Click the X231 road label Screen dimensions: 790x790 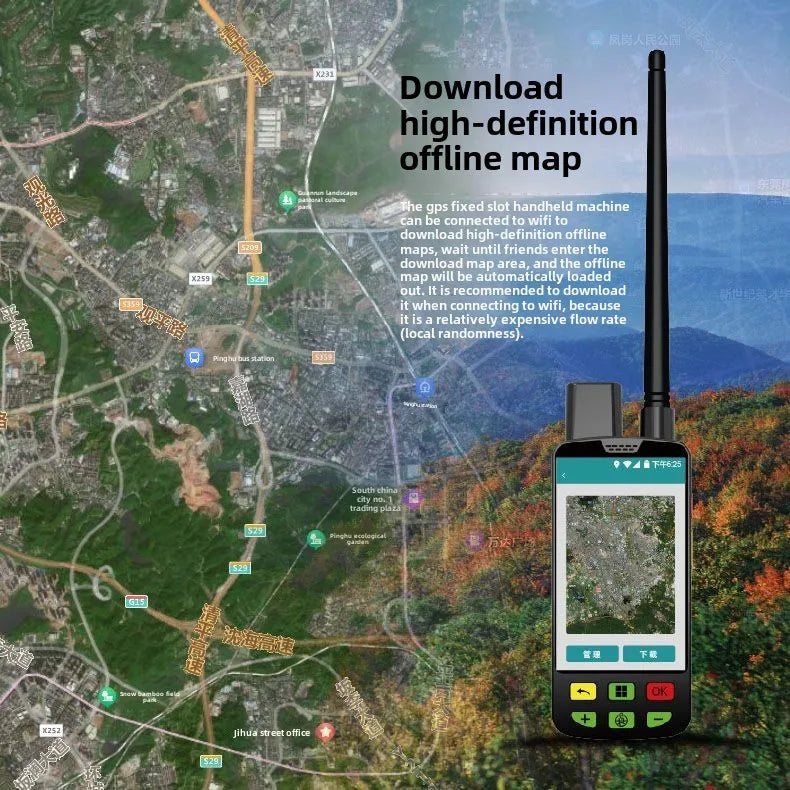coord(324,74)
